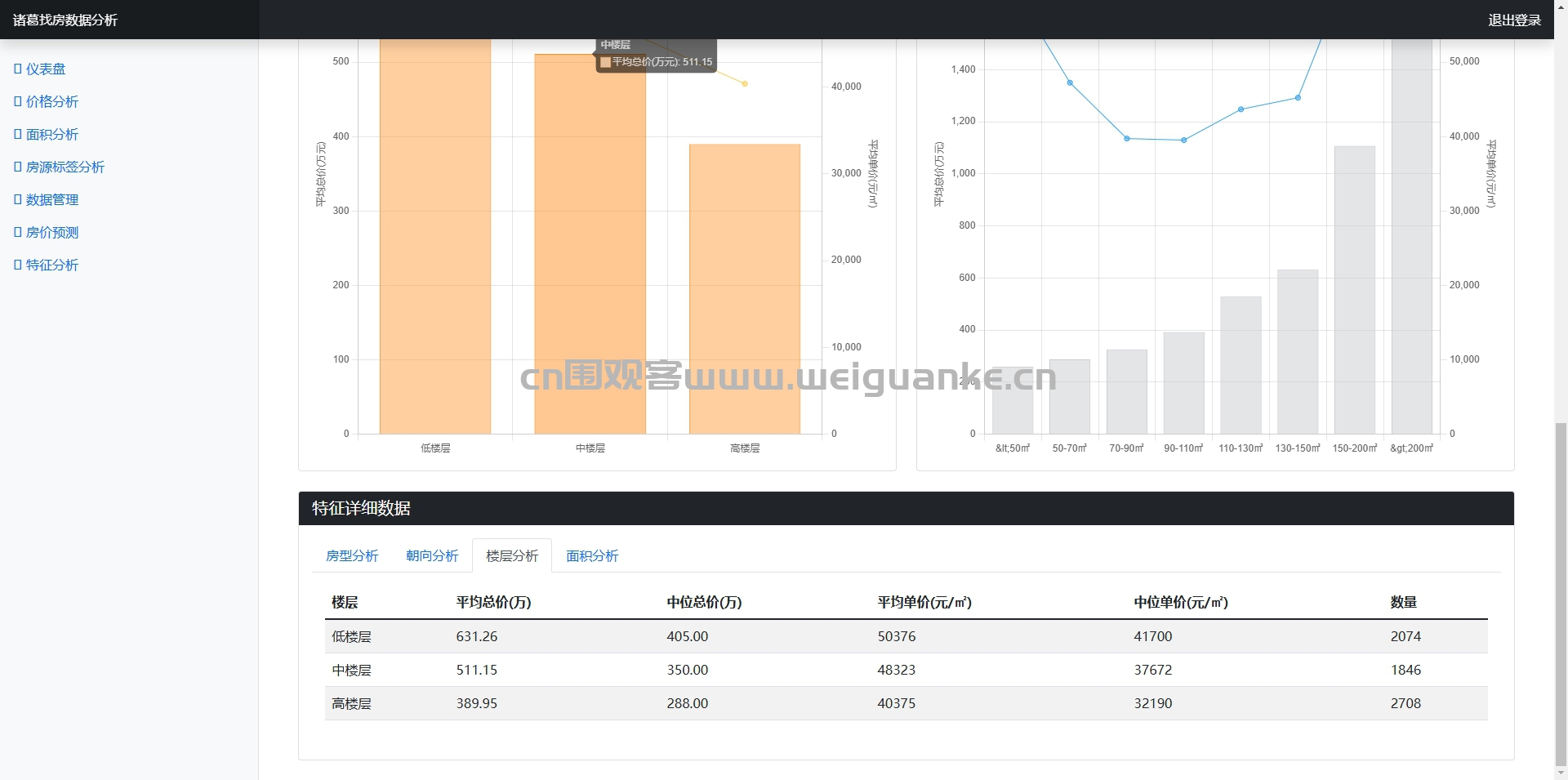Screen dimensions: 1568x780
Task: Switch to the 朝向分析 tab
Action: click(x=432, y=555)
